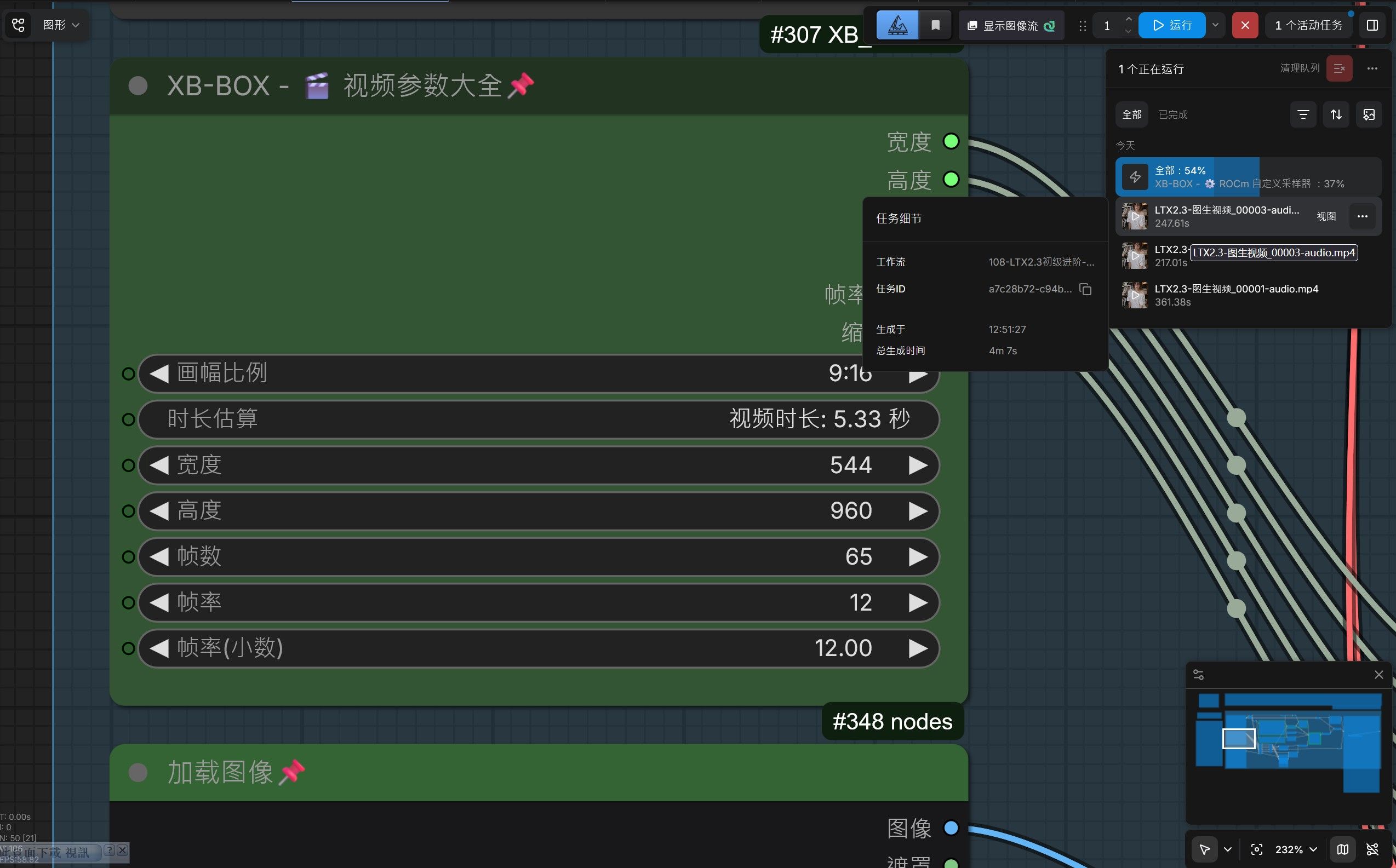Toggle 显示图像流 button
Image resolution: width=1396 pixels, height=868 pixels.
1011,25
